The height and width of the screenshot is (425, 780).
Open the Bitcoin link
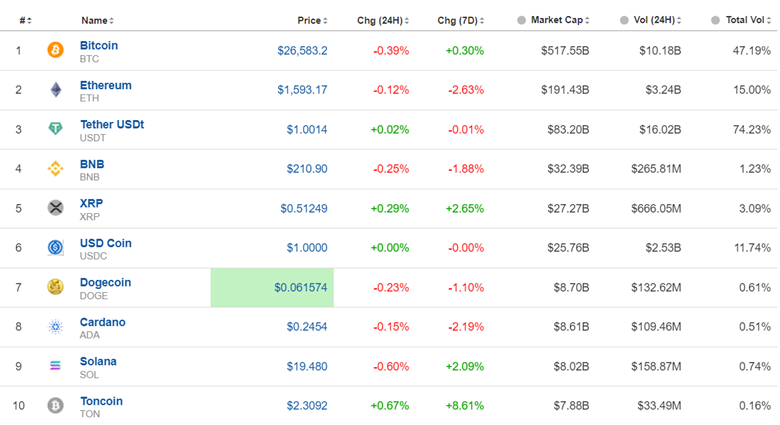[99, 45]
